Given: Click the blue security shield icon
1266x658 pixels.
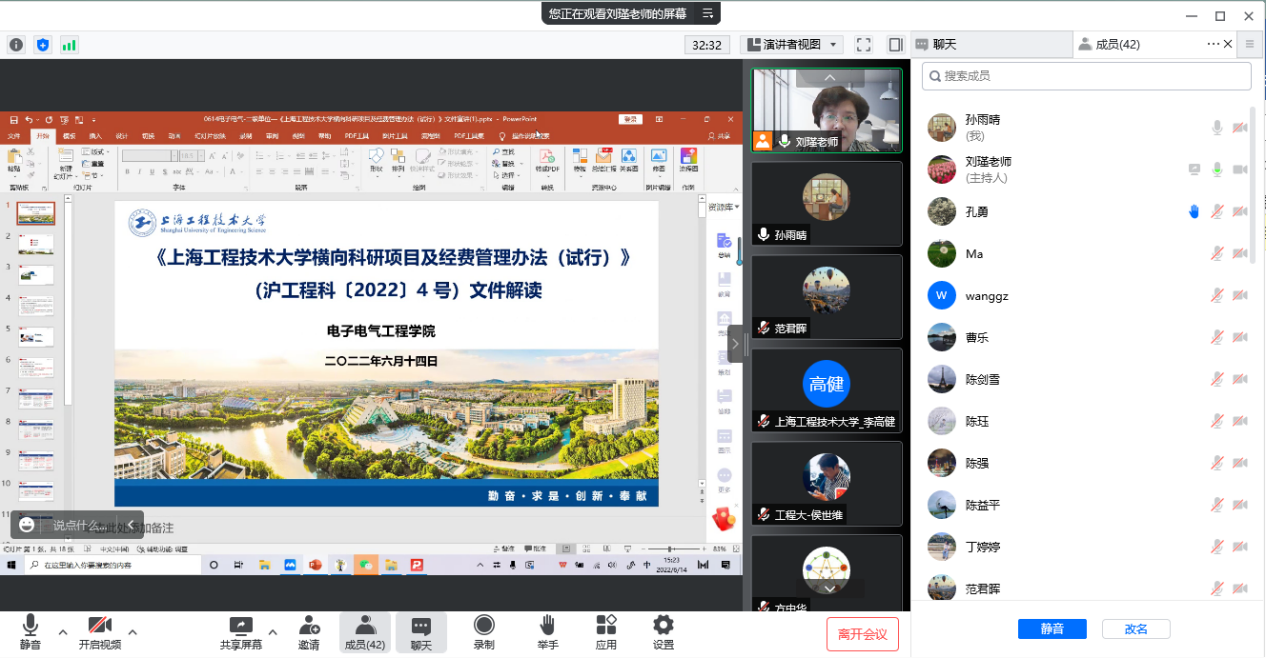Looking at the screenshot, I should click(x=42, y=45).
